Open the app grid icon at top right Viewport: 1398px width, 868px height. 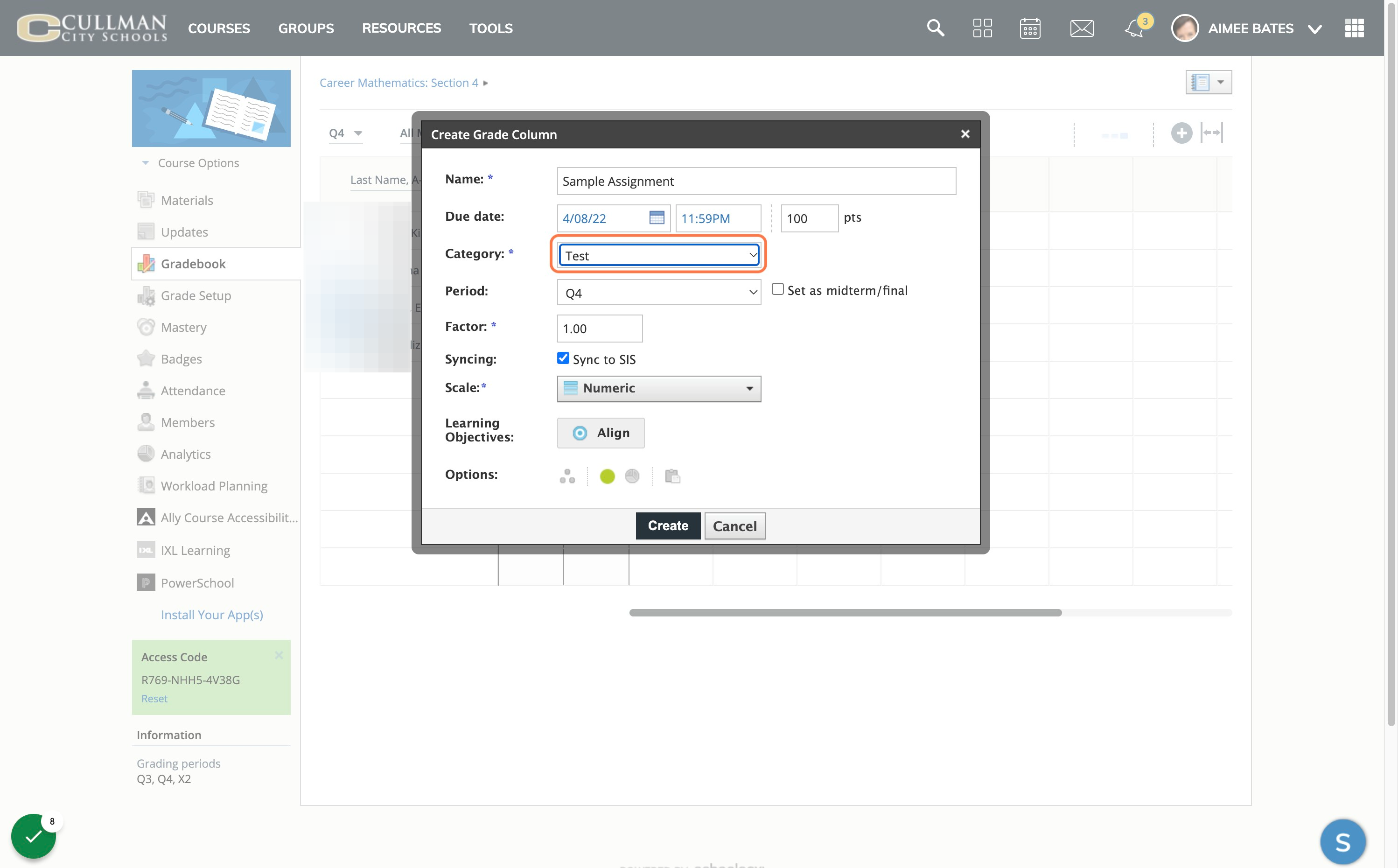[1354, 28]
